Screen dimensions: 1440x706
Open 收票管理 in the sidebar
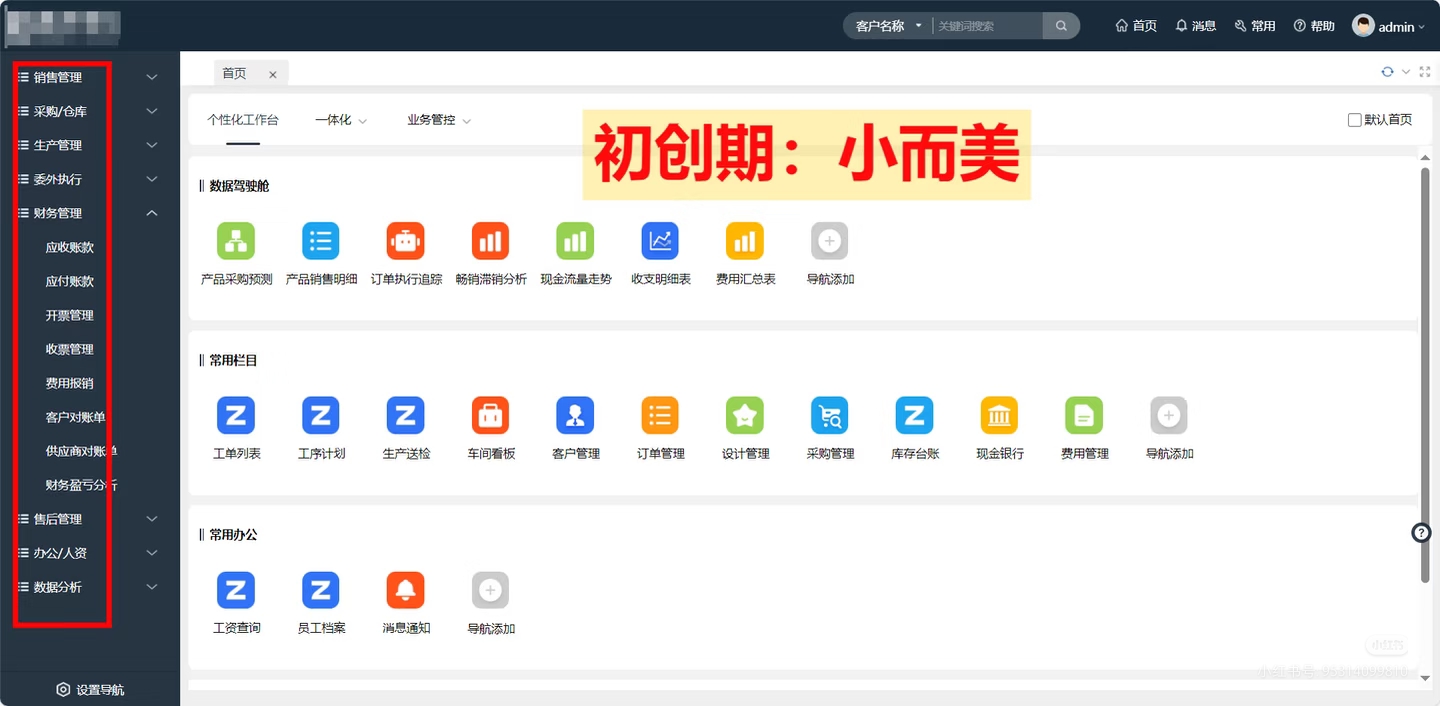[x=70, y=349]
